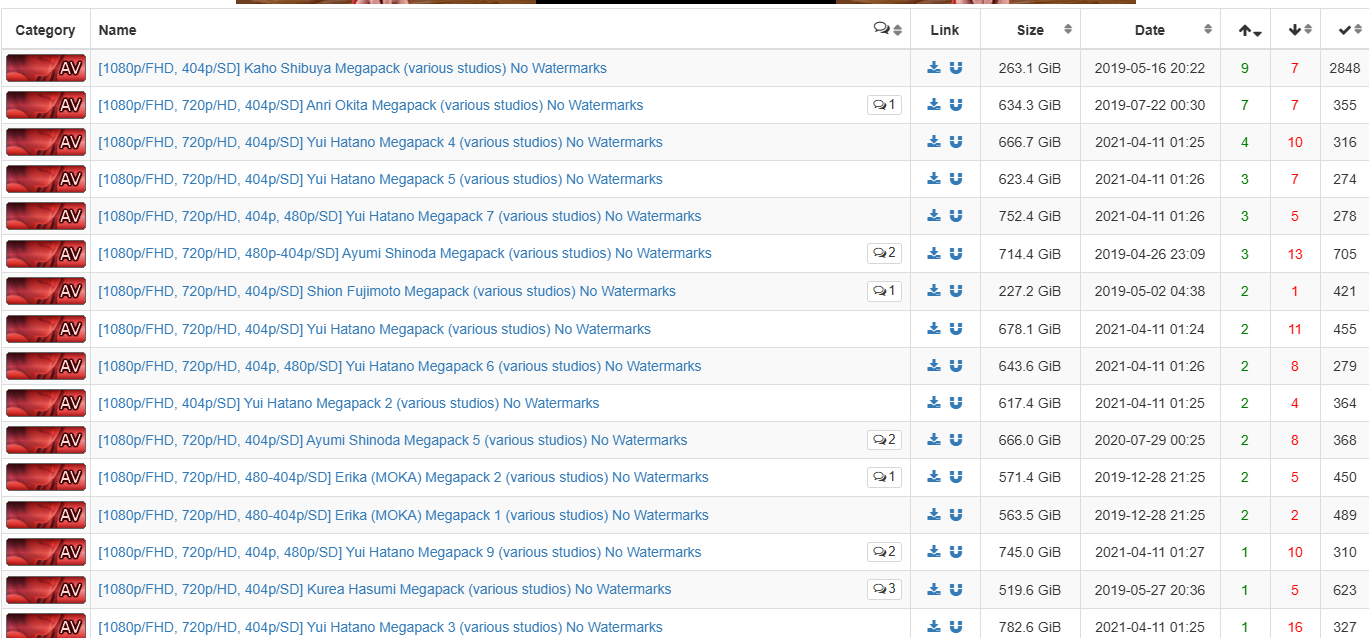1369x638 pixels.
Task: Open the Shion Fujimoto Megapack link
Action: 387,291
